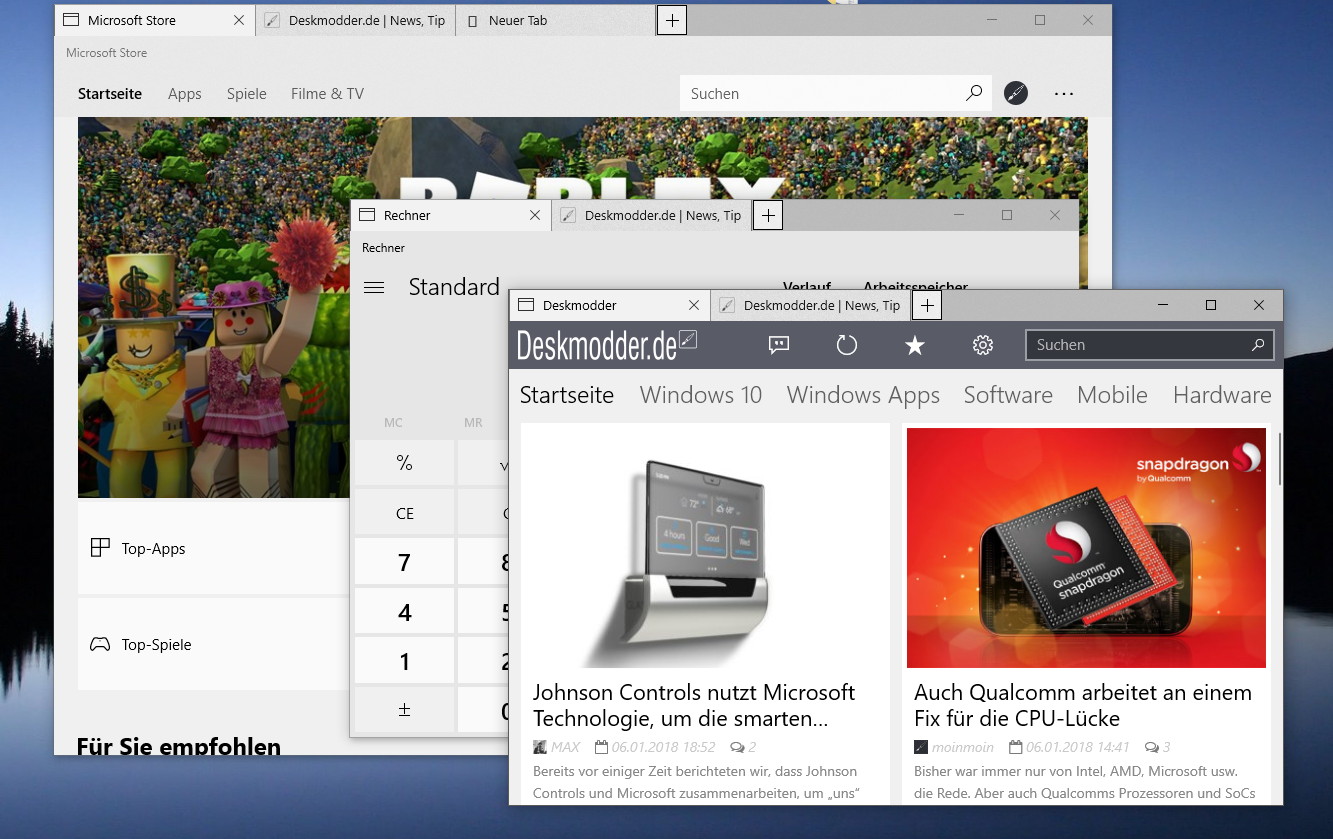Open the user profile avatar in Microsoft Store
The image size is (1333, 839).
pos(1016,93)
